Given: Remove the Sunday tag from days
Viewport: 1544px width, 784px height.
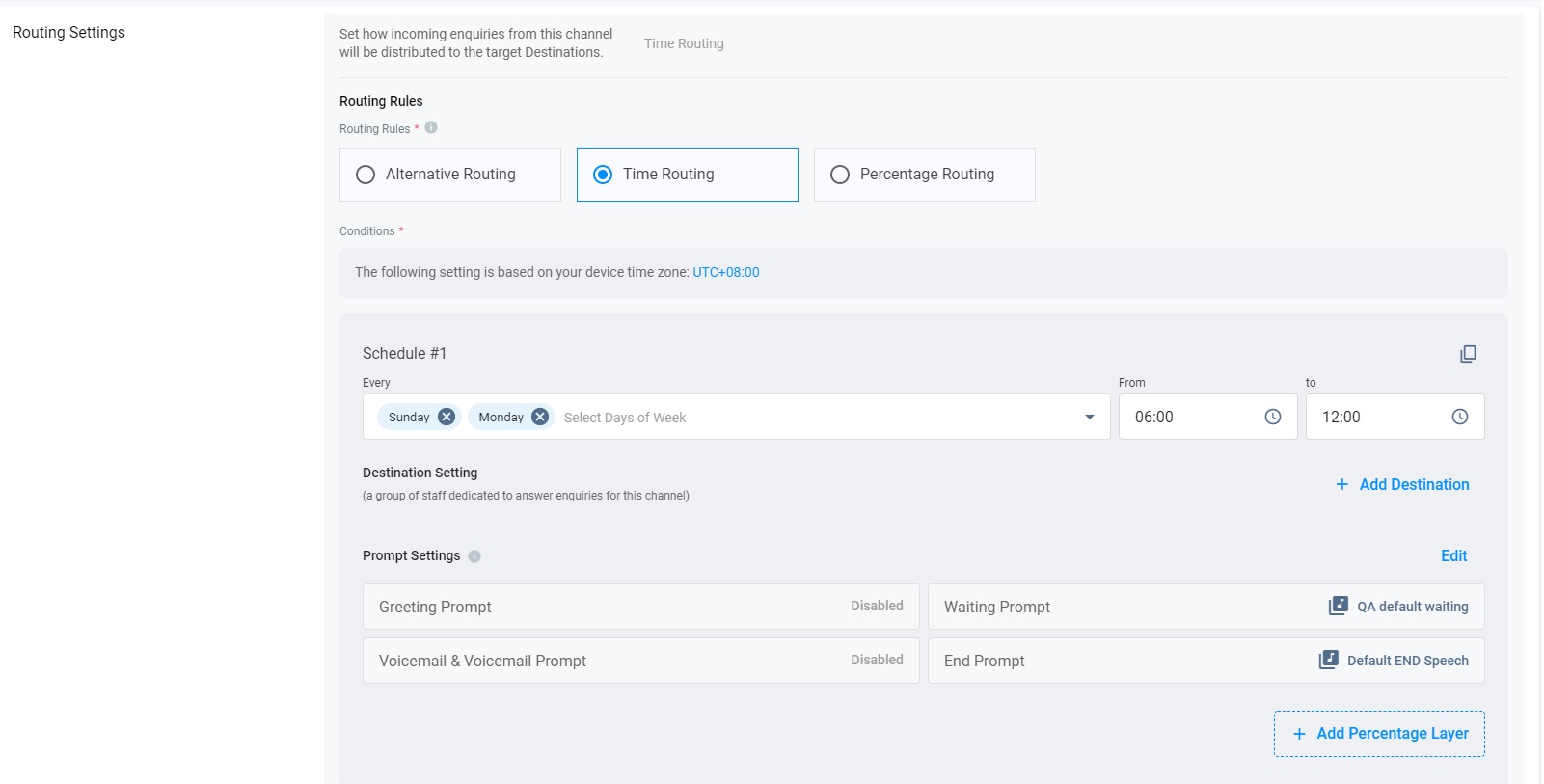Looking at the screenshot, I should click(447, 417).
